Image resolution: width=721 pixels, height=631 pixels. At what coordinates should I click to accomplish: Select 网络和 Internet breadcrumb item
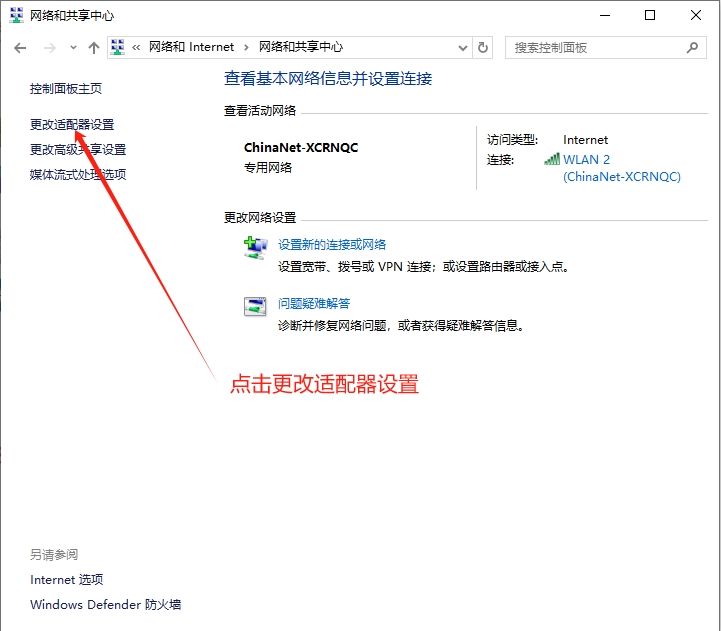click(x=191, y=47)
